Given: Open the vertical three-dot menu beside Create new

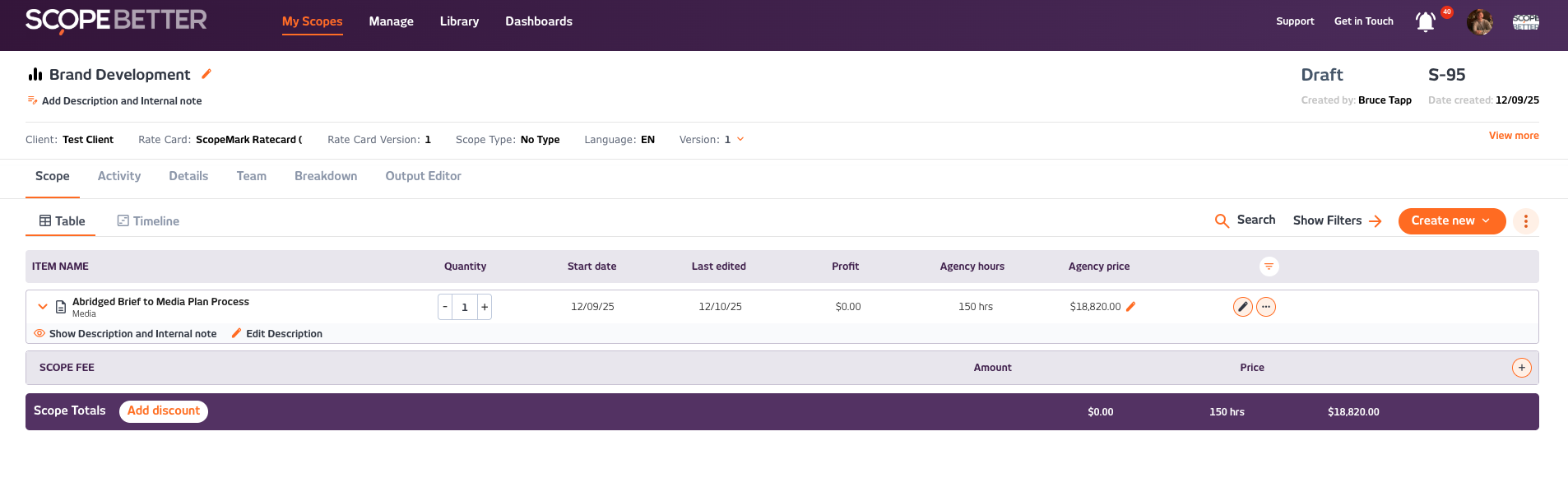Looking at the screenshot, I should pos(1525,221).
